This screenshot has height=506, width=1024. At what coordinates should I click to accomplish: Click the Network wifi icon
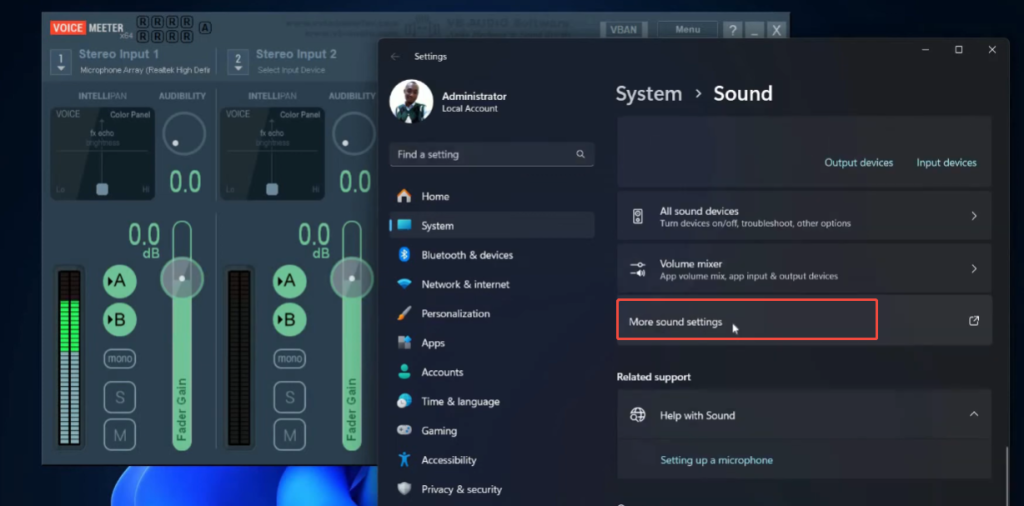tap(404, 284)
